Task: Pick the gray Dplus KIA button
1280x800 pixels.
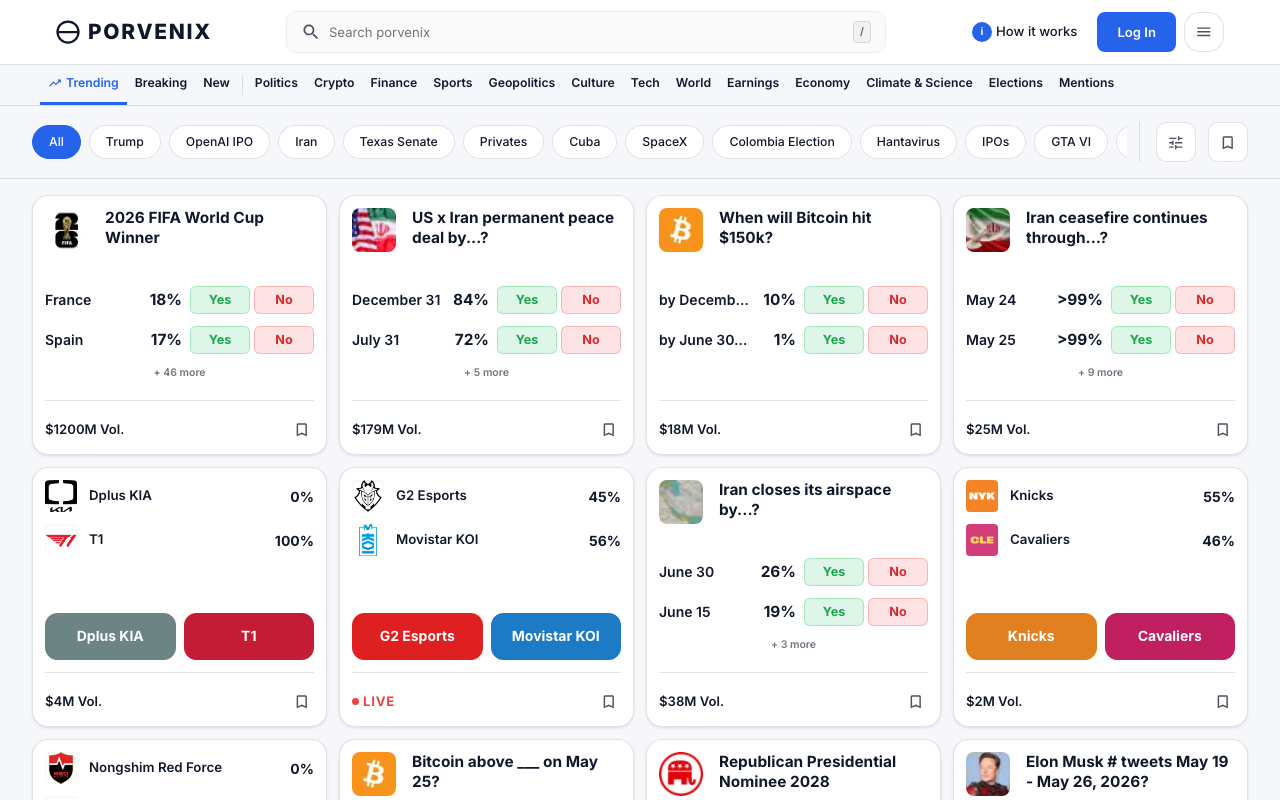Action: tap(110, 636)
